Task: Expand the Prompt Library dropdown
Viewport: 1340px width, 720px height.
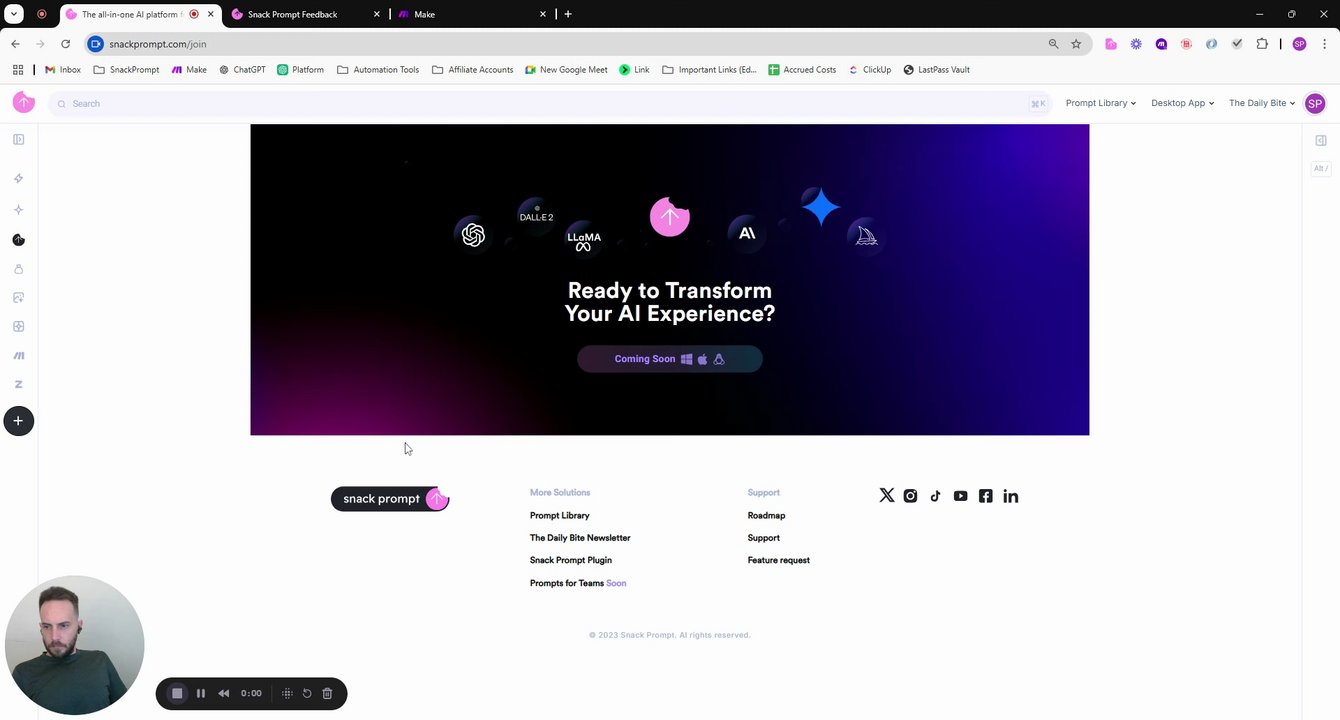Action: tap(1100, 103)
